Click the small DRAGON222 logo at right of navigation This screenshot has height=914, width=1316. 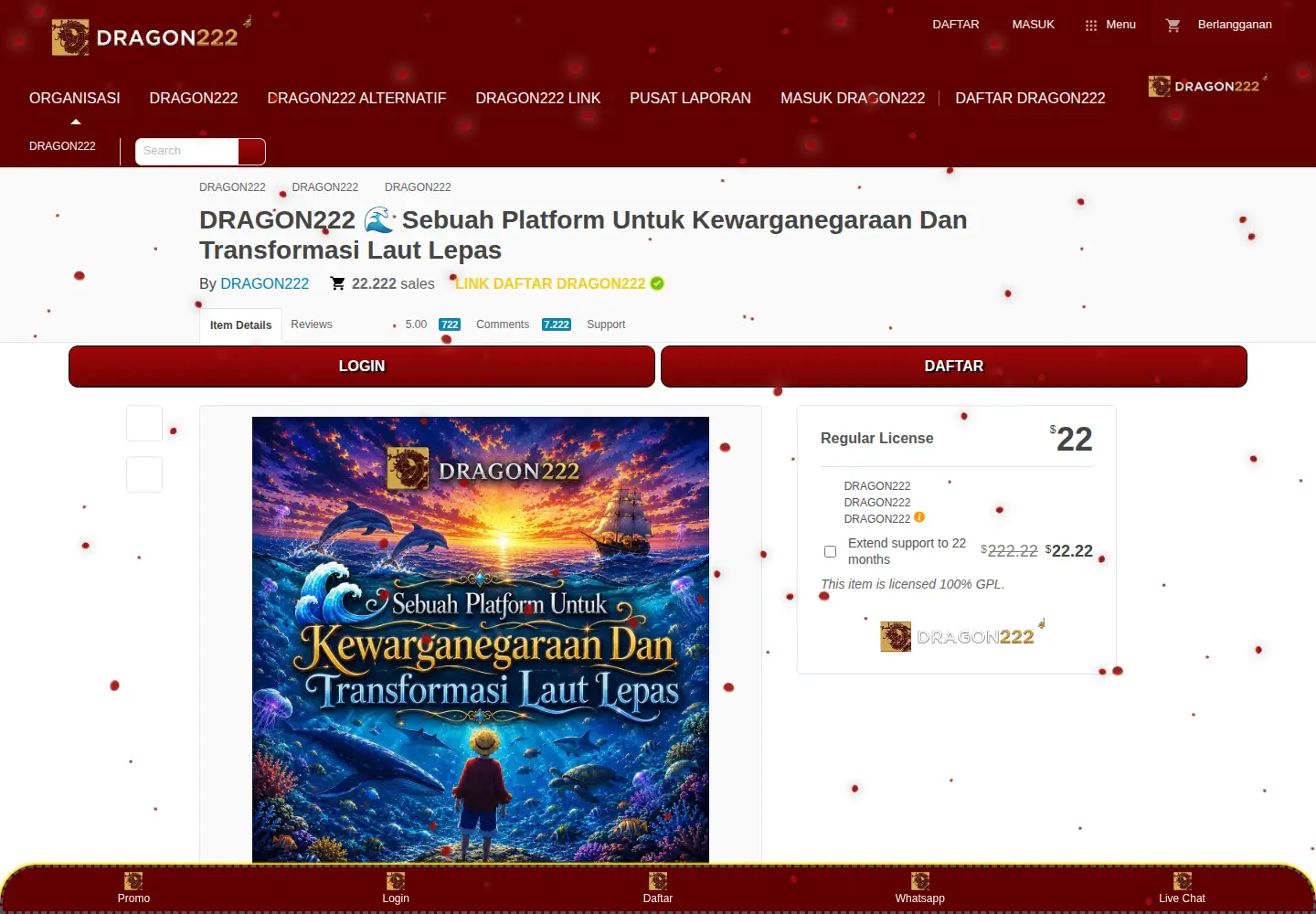[x=1207, y=86]
